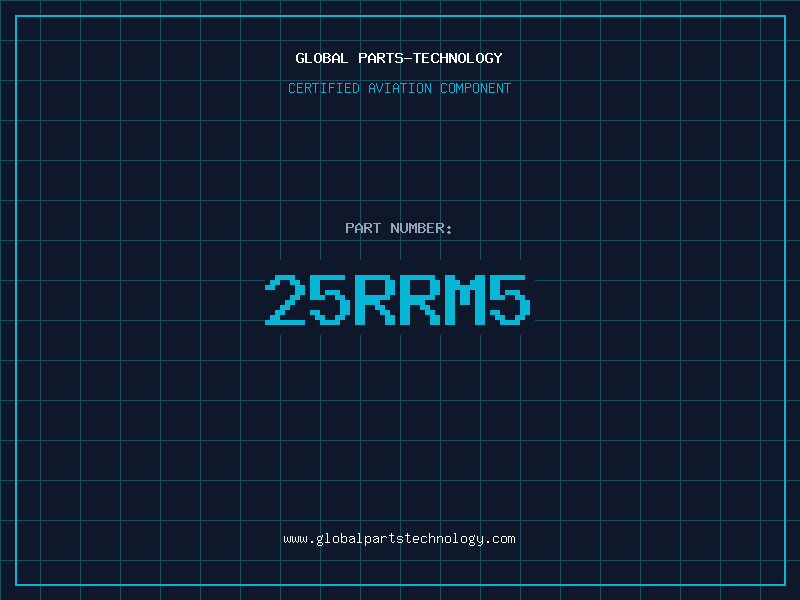800x600 pixels.
Task: Click the PART NUMBER: label
Action: click(x=398, y=228)
